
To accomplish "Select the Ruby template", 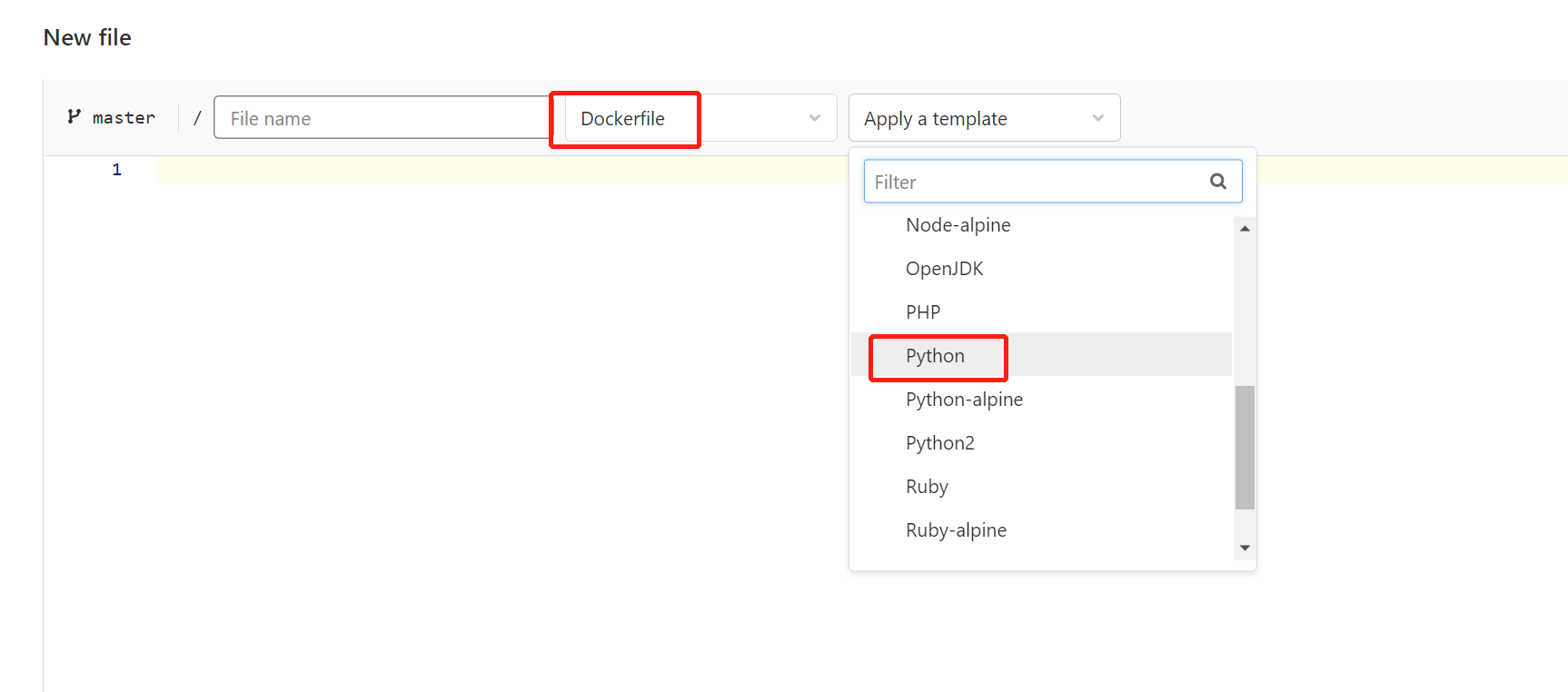I will click(x=1041, y=487).
